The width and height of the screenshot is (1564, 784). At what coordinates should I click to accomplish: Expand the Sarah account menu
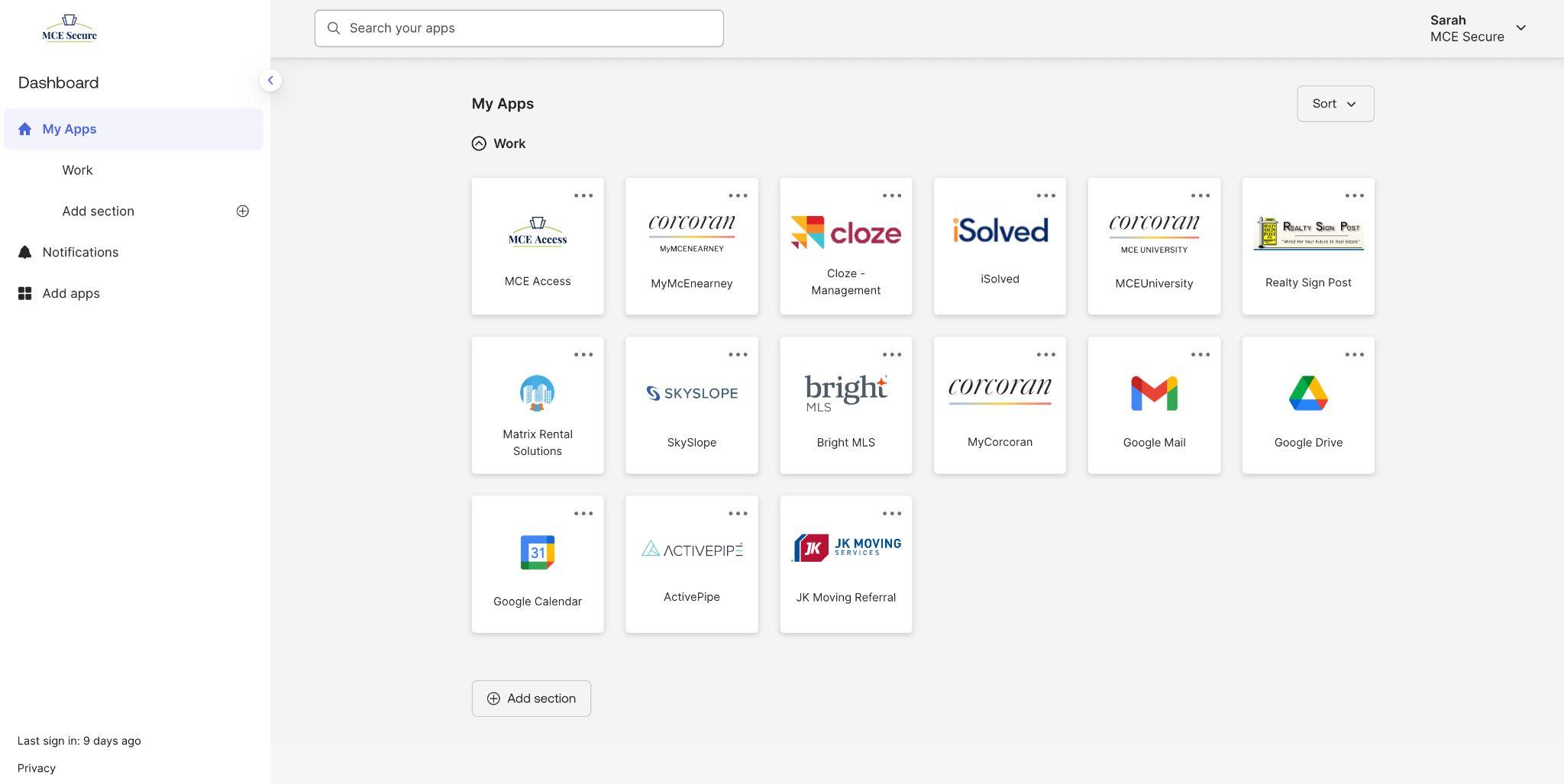tap(1478, 28)
